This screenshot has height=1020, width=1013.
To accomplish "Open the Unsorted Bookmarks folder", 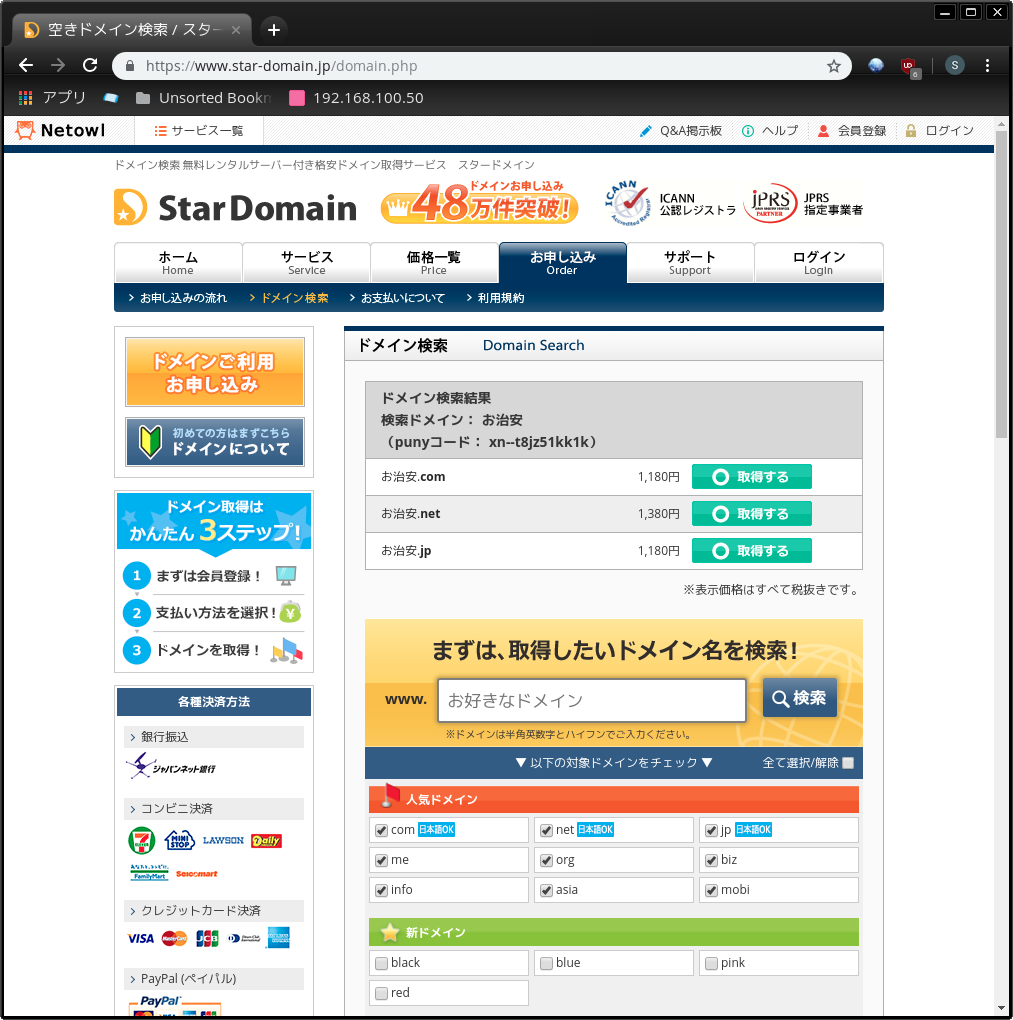I will point(202,98).
